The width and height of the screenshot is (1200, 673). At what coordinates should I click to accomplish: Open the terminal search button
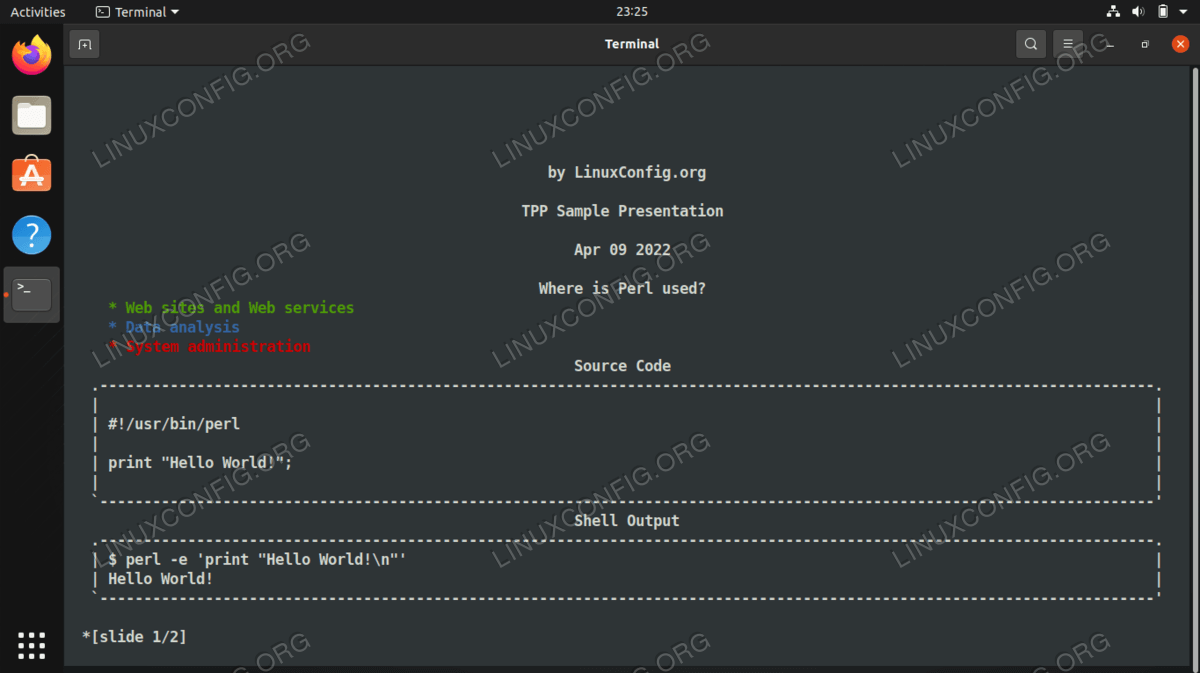pyautogui.click(x=1031, y=44)
